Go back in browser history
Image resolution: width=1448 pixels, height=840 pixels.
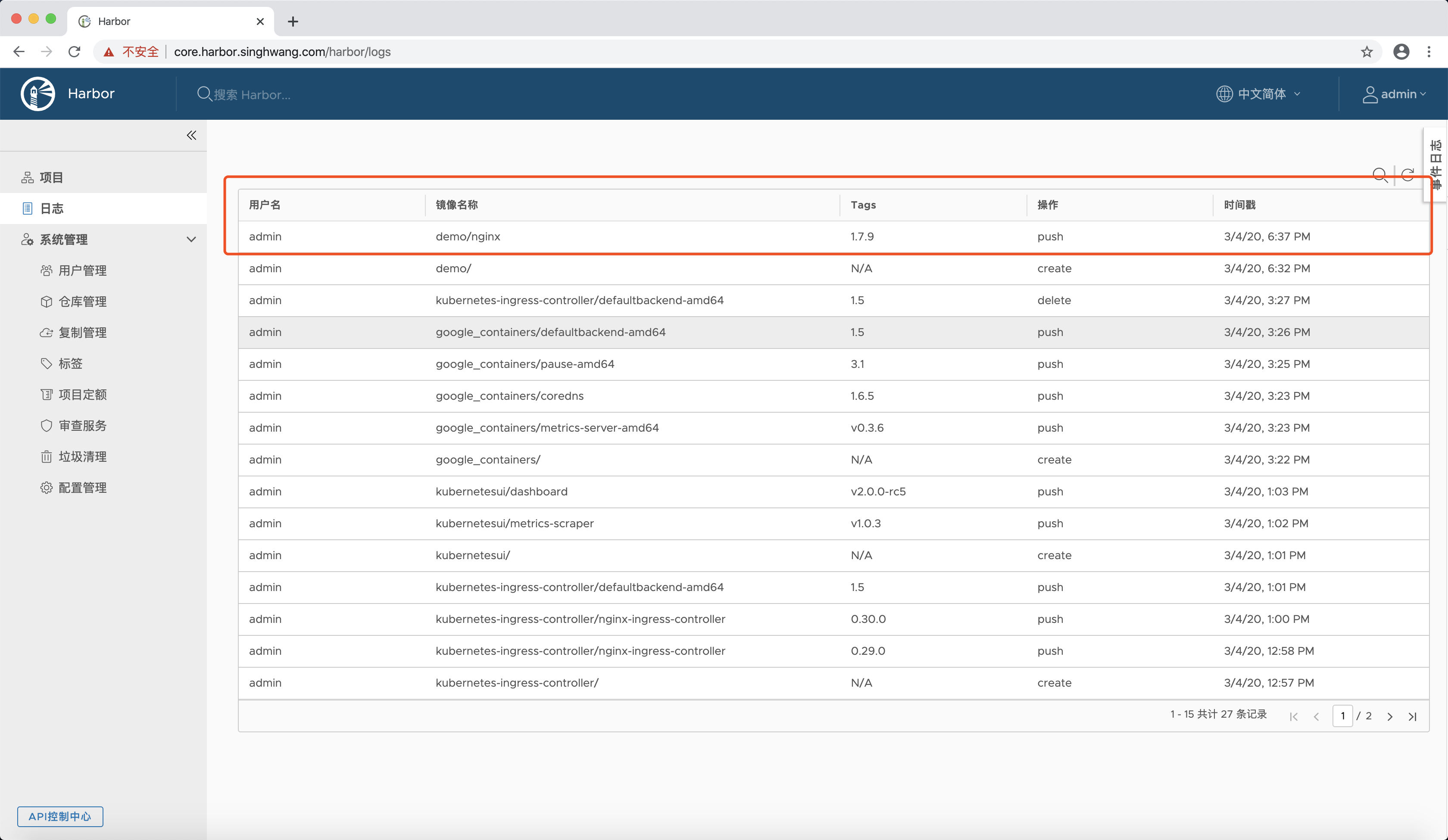click(x=19, y=52)
